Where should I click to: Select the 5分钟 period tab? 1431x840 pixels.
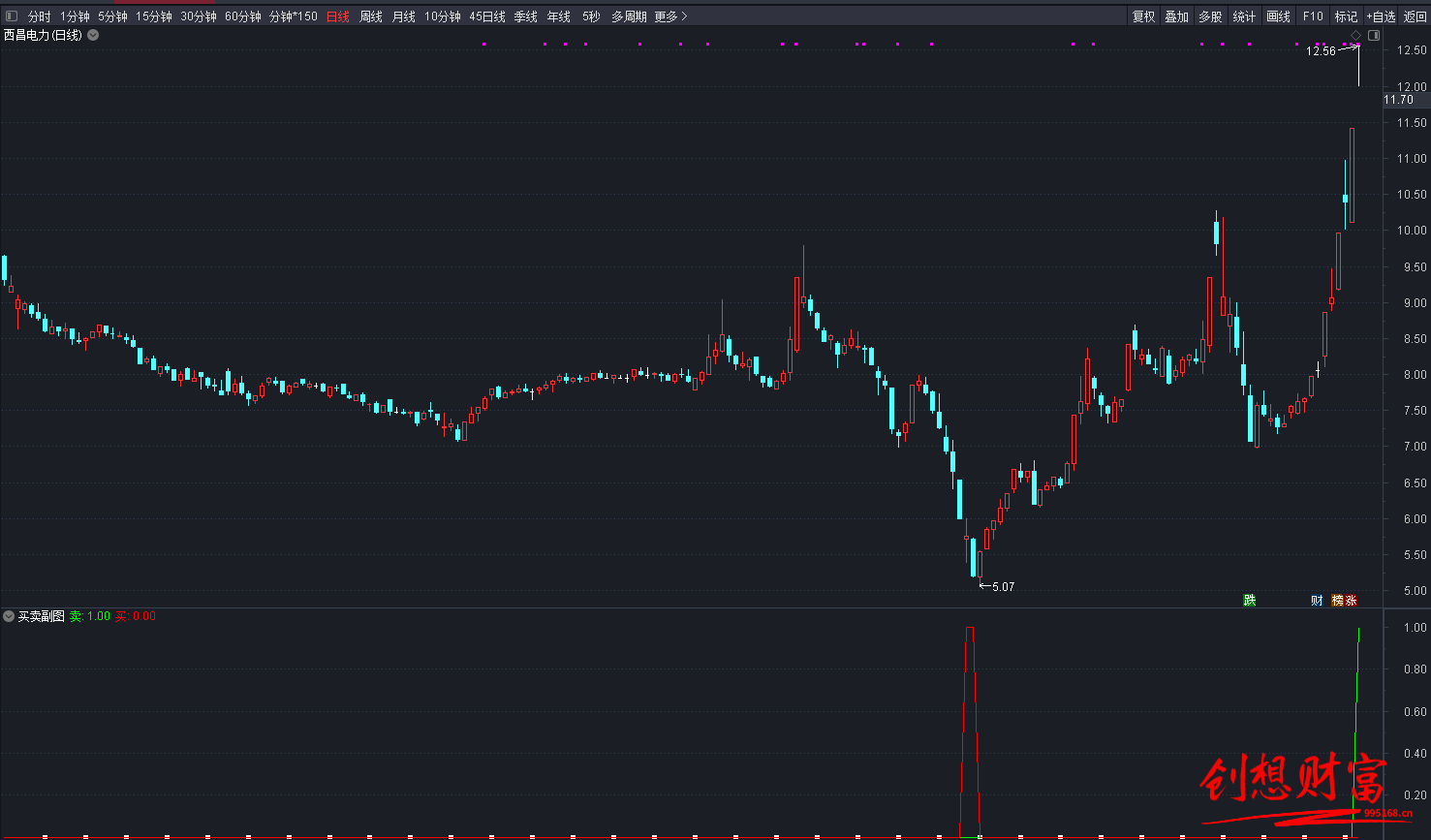[x=112, y=16]
